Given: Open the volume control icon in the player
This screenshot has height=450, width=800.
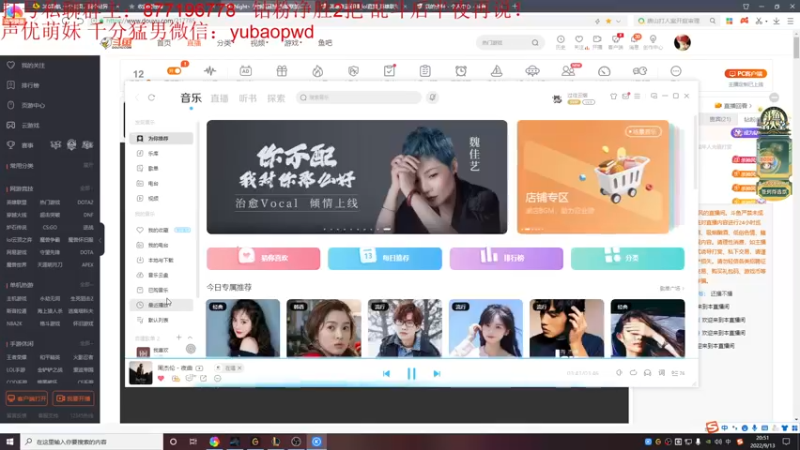Looking at the screenshot, I should tap(619, 373).
